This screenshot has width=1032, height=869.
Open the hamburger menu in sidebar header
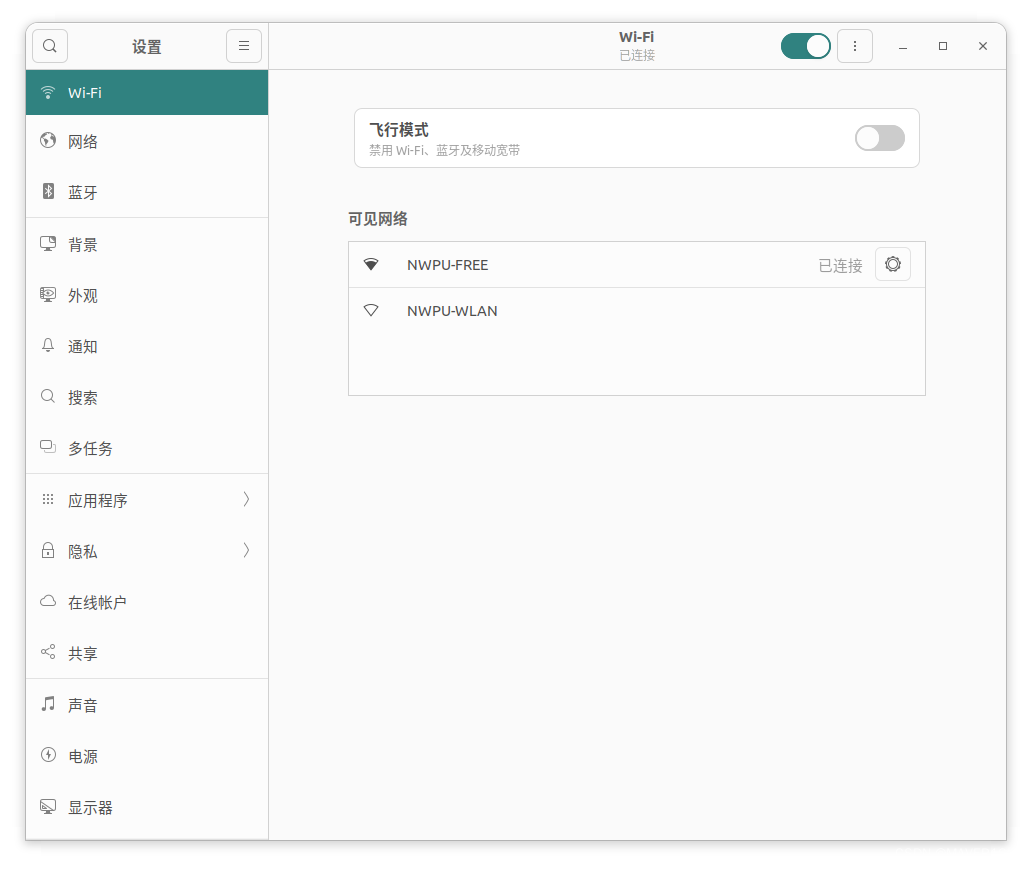(x=244, y=46)
